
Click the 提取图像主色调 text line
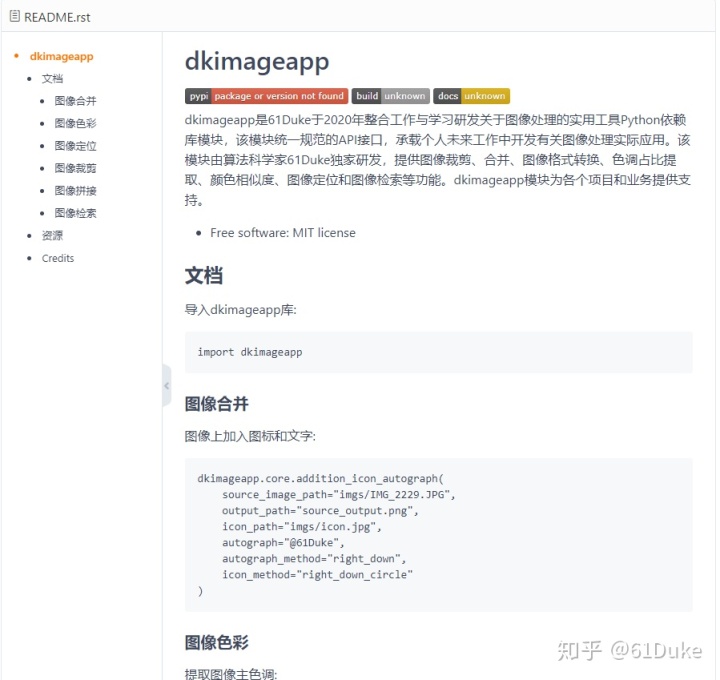[231, 674]
